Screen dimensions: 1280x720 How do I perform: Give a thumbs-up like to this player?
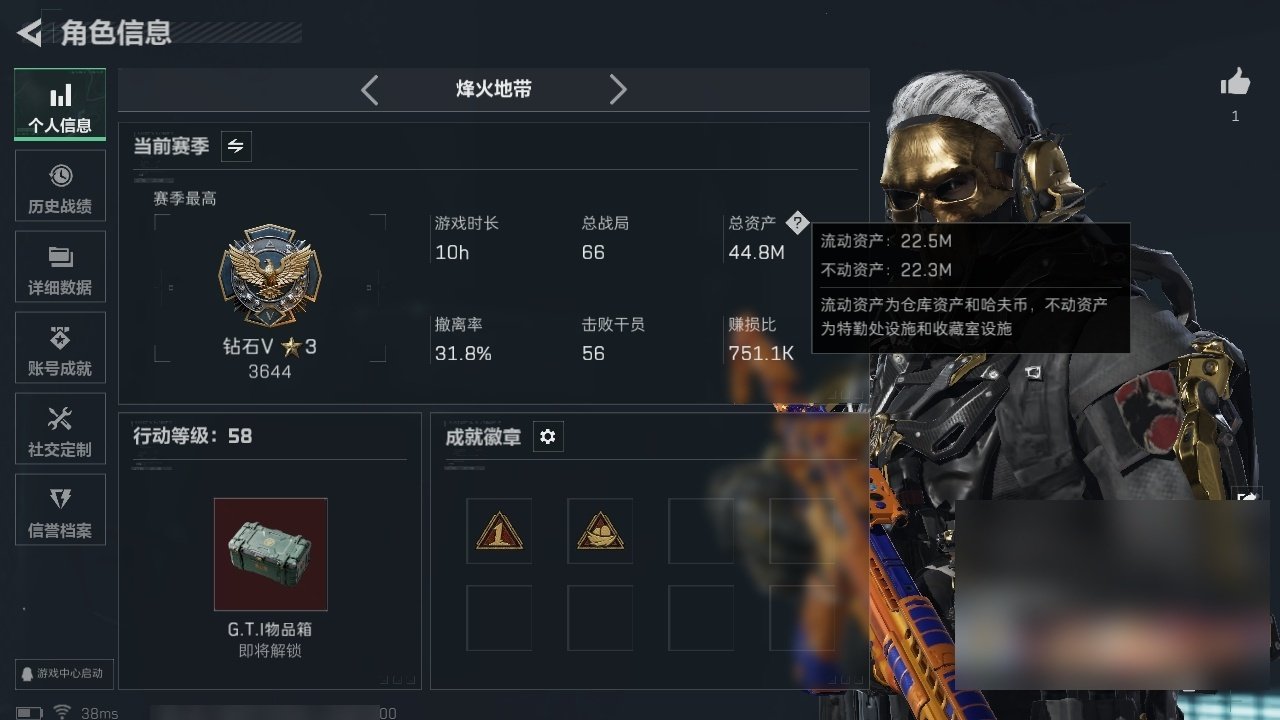1235,83
